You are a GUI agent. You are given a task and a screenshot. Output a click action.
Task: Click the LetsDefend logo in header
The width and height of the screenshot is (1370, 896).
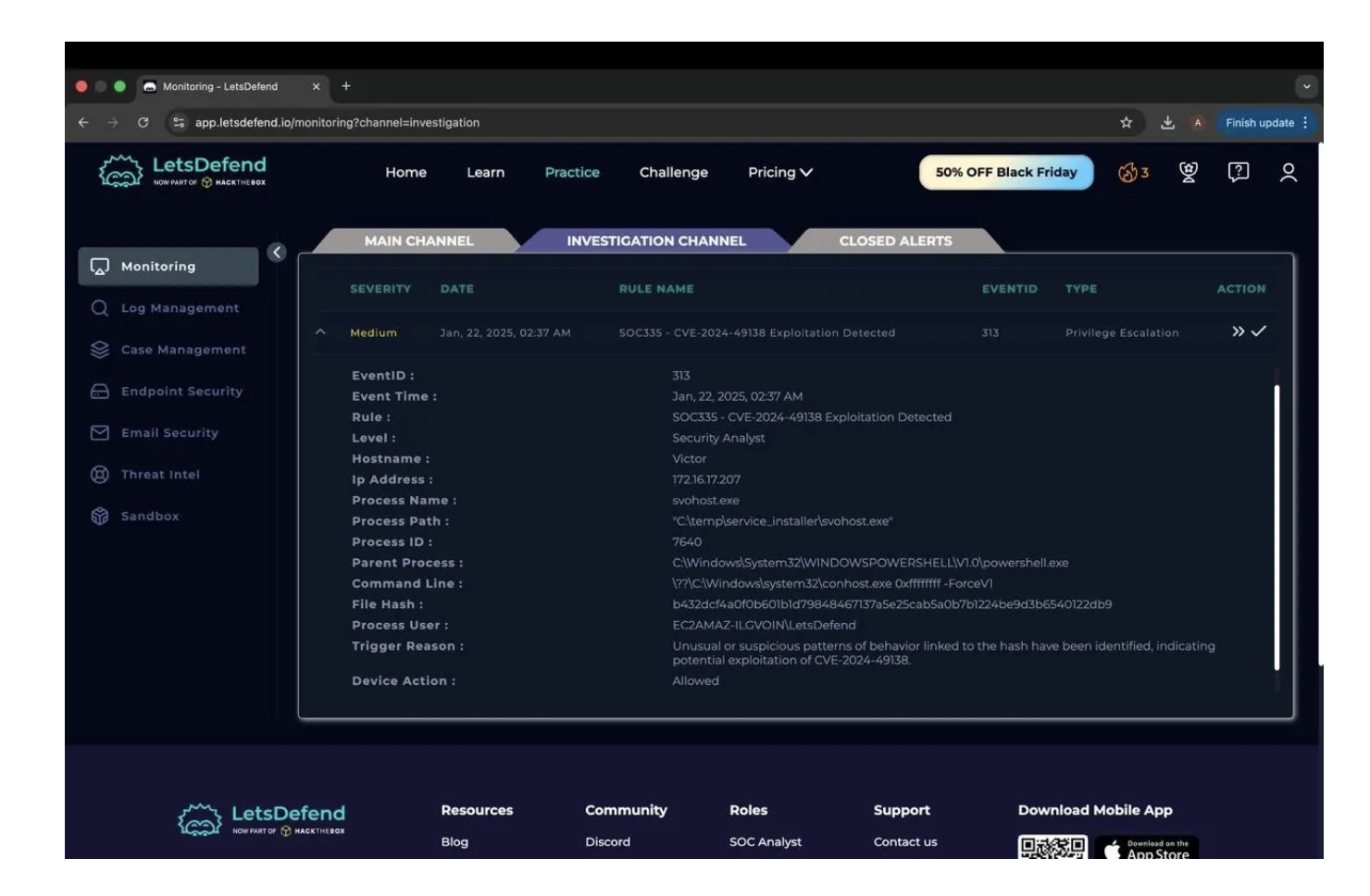click(x=182, y=171)
